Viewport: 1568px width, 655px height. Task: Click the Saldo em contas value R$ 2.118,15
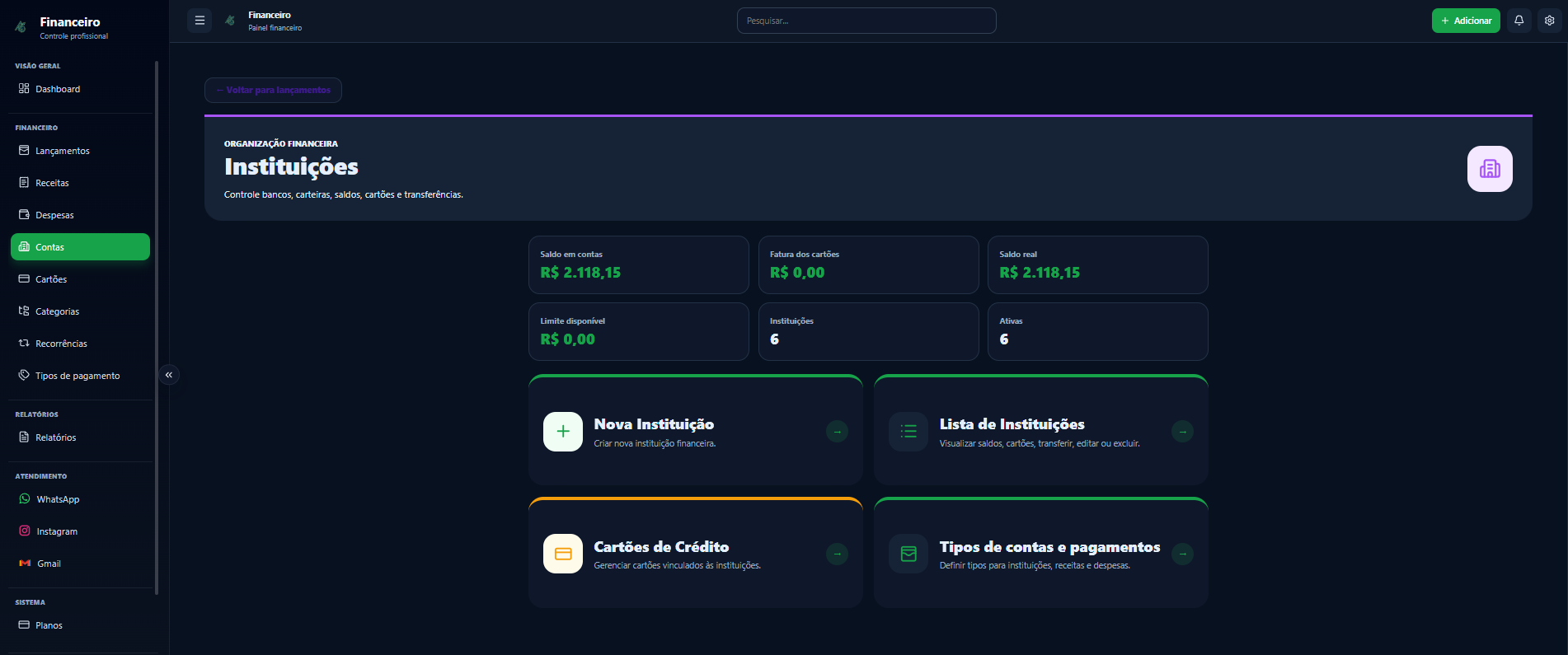580,273
